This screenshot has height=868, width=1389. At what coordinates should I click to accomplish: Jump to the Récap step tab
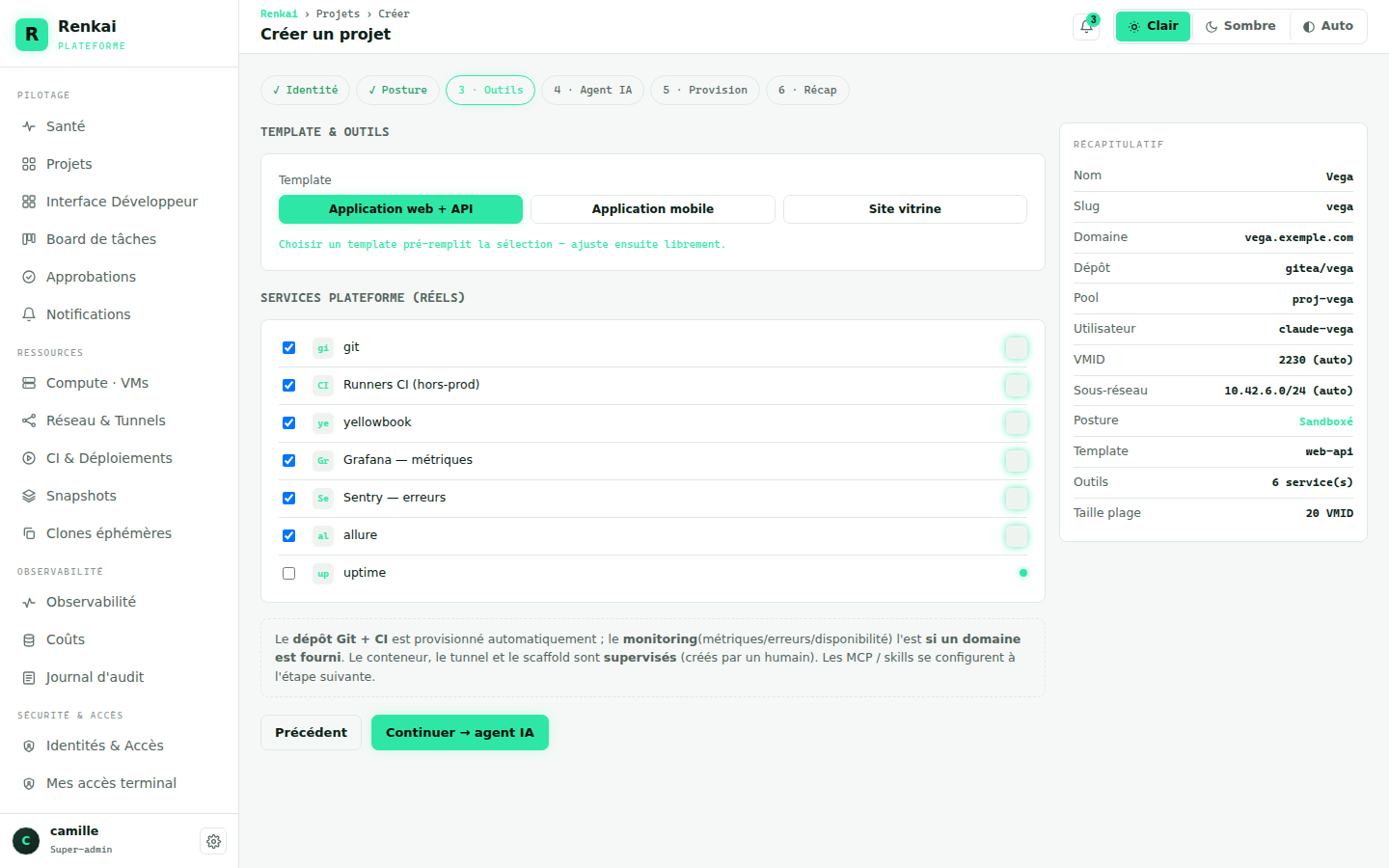click(x=807, y=90)
